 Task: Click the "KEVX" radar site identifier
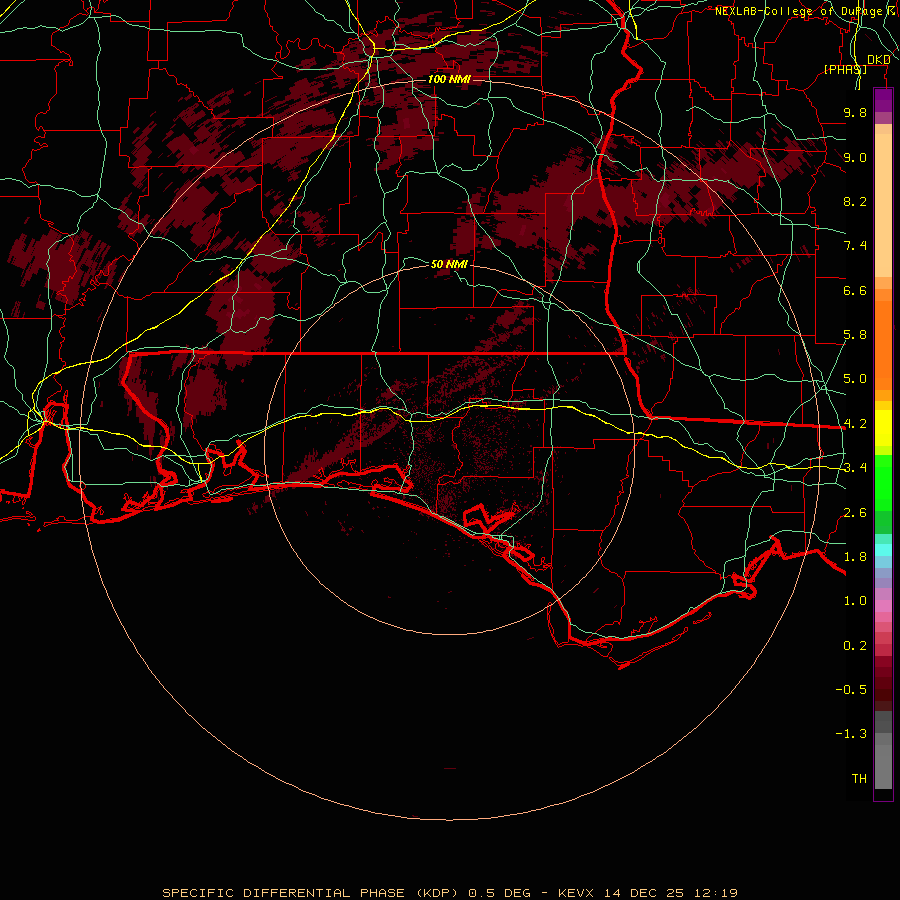click(x=577, y=893)
